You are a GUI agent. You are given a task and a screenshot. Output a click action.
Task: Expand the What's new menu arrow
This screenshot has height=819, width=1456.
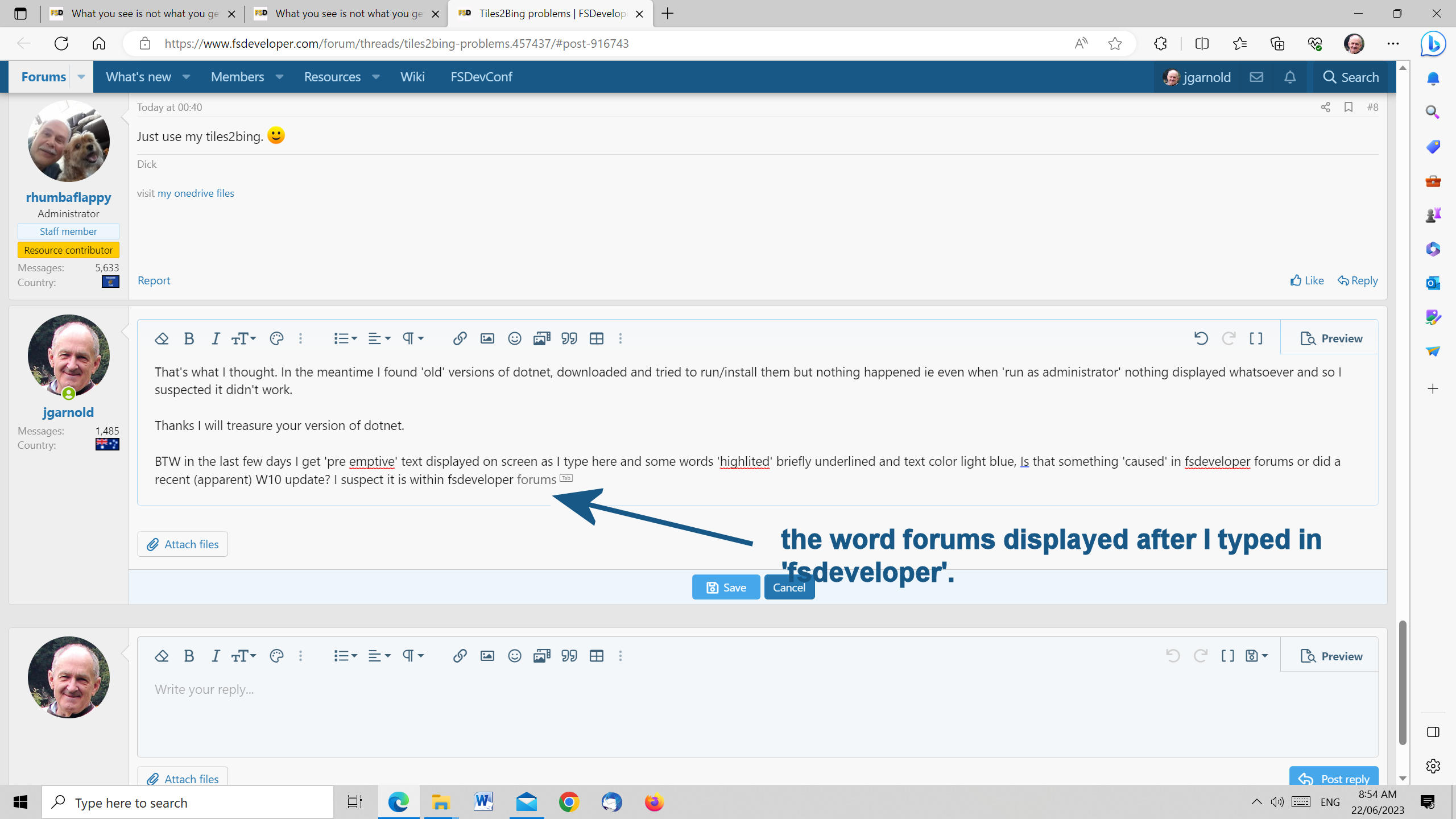[186, 77]
